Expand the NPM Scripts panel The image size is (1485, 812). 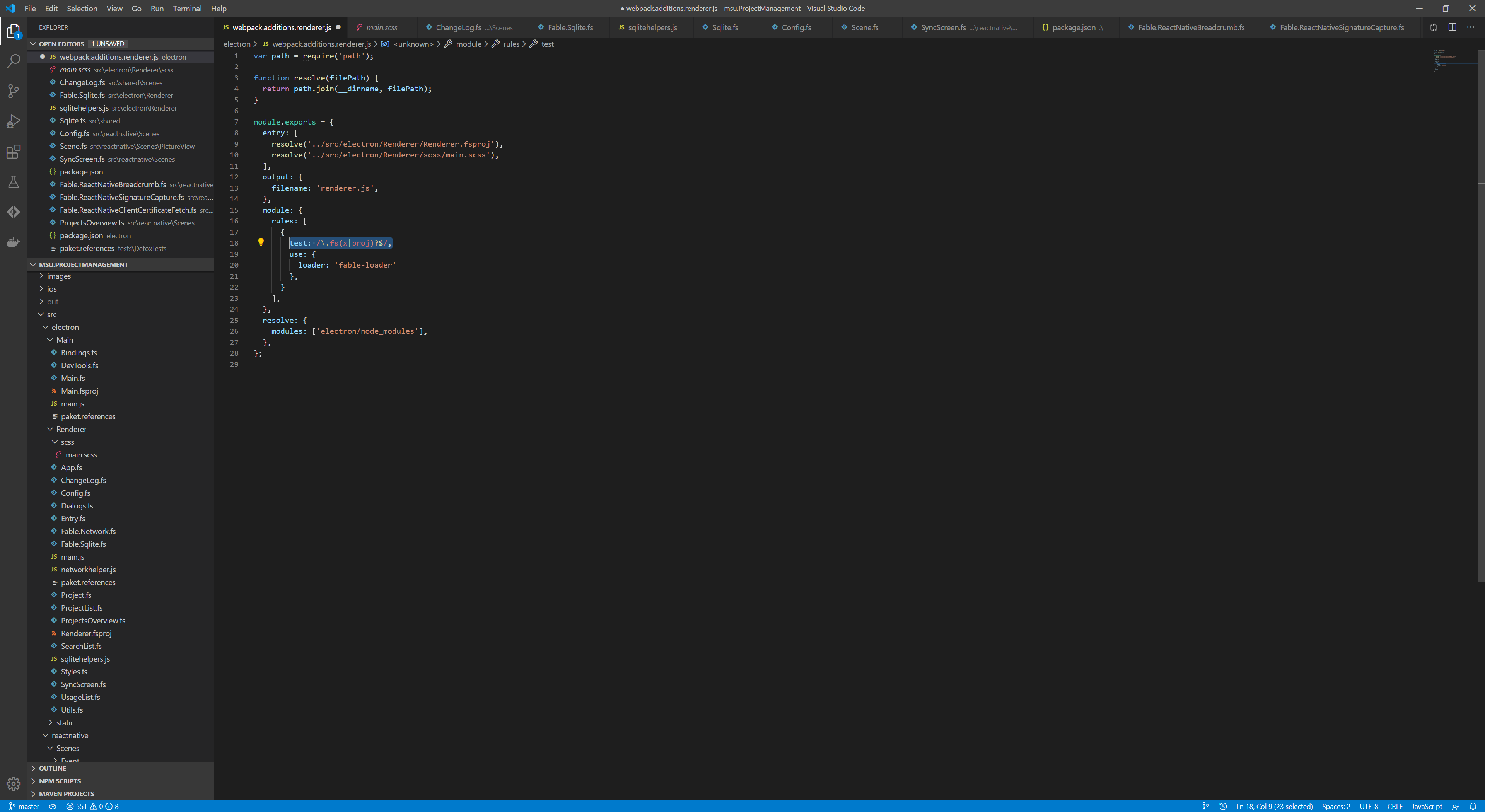[60, 781]
